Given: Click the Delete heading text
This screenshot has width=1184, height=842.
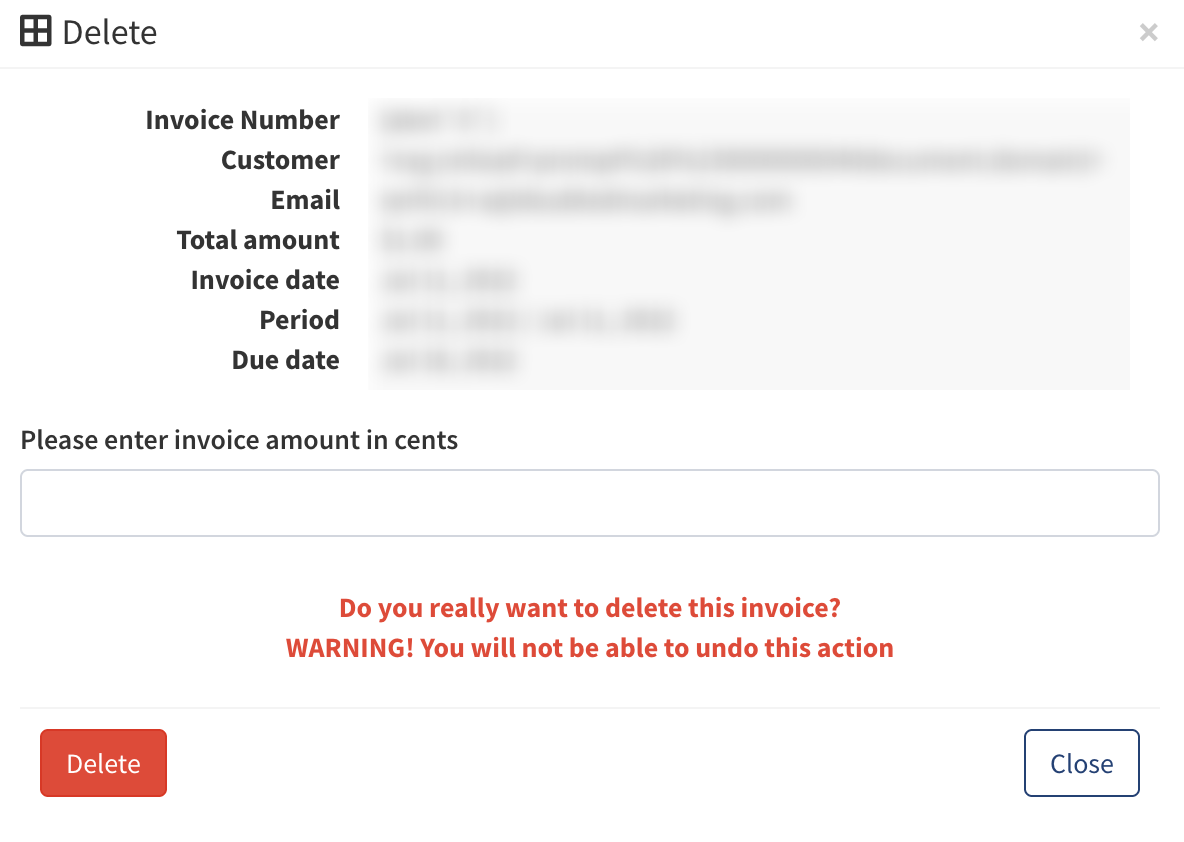Looking at the screenshot, I should pyautogui.click(x=109, y=32).
